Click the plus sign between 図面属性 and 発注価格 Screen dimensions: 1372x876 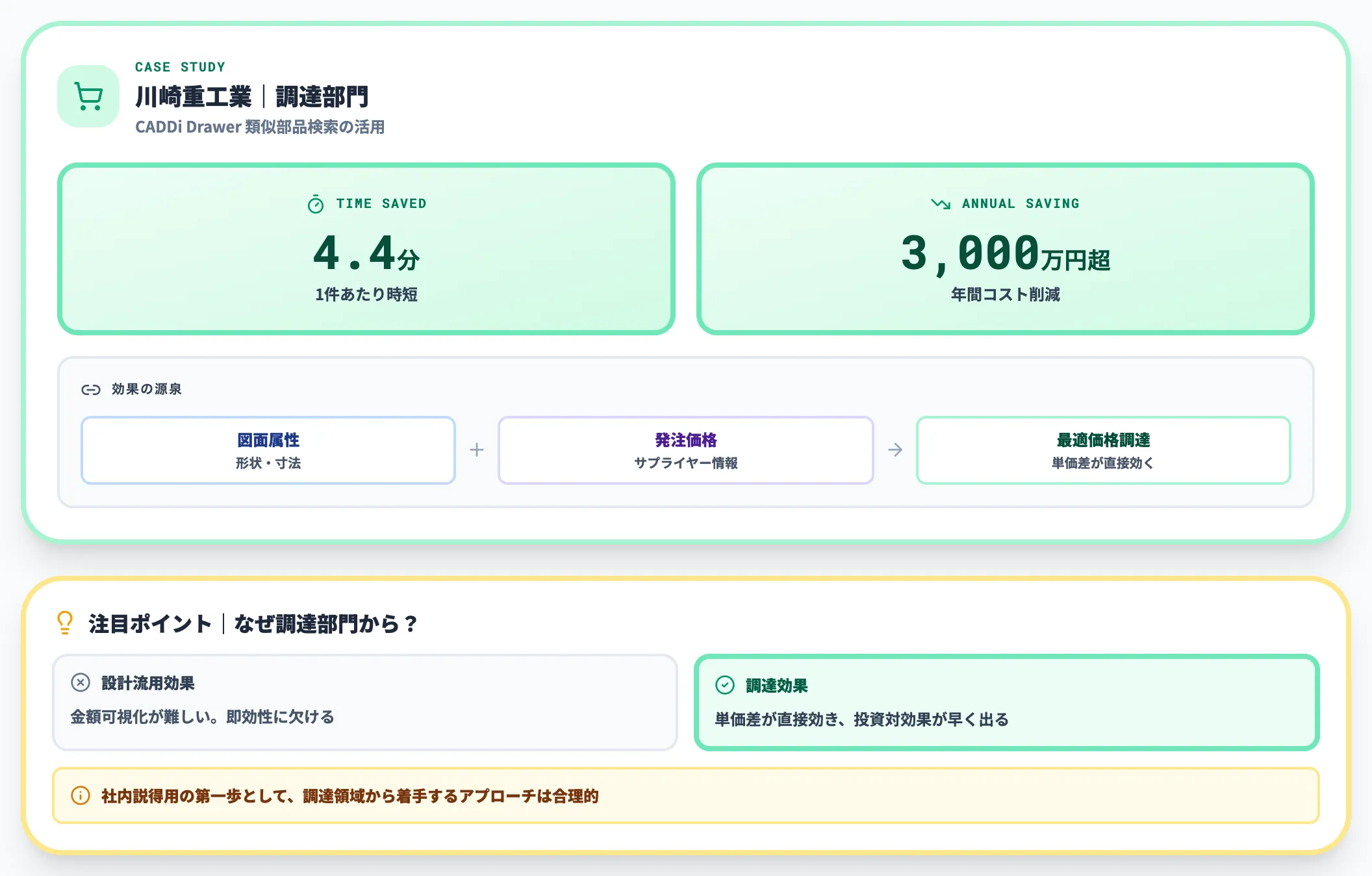[x=477, y=449]
